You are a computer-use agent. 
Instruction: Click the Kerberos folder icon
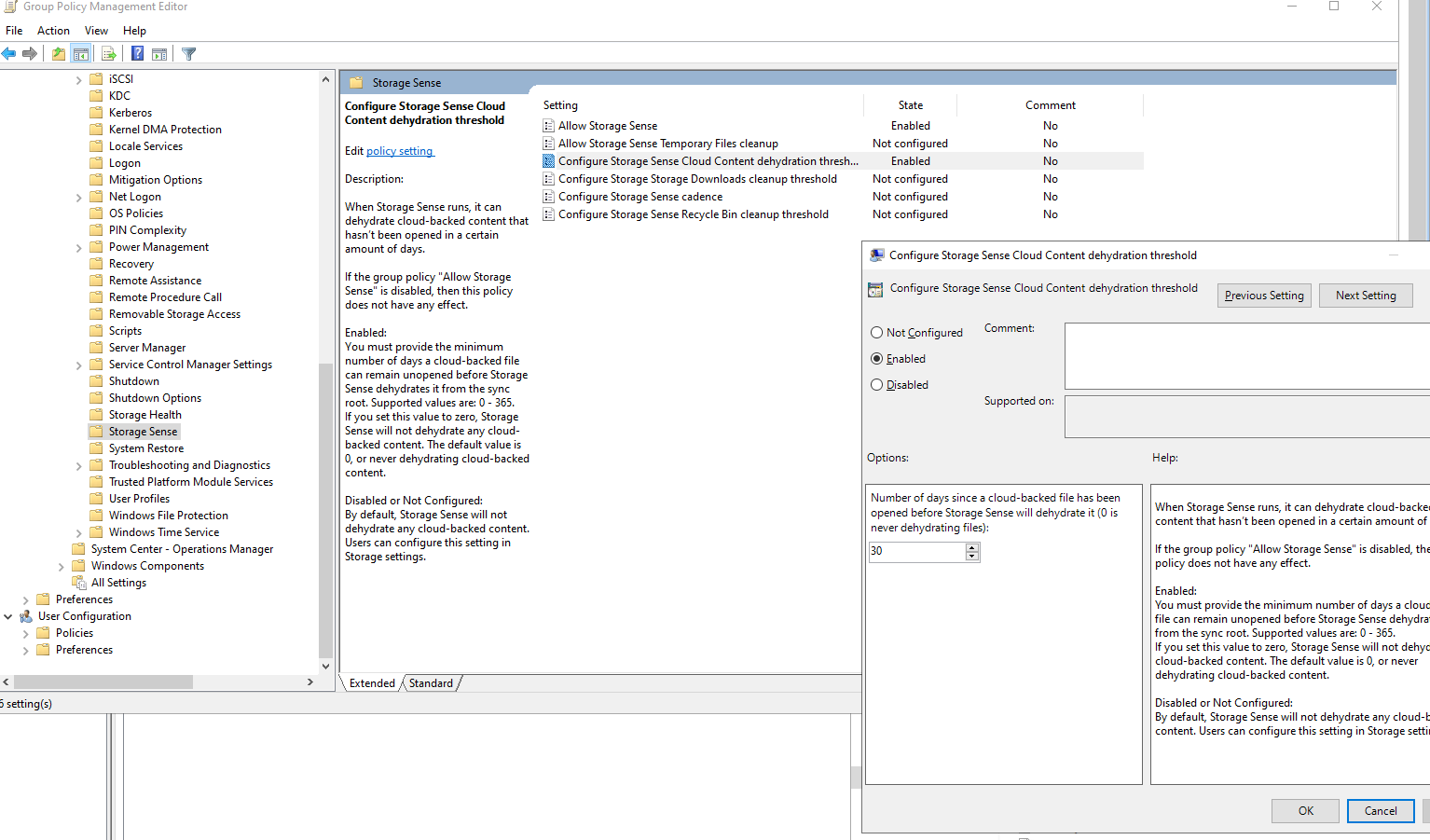click(96, 113)
